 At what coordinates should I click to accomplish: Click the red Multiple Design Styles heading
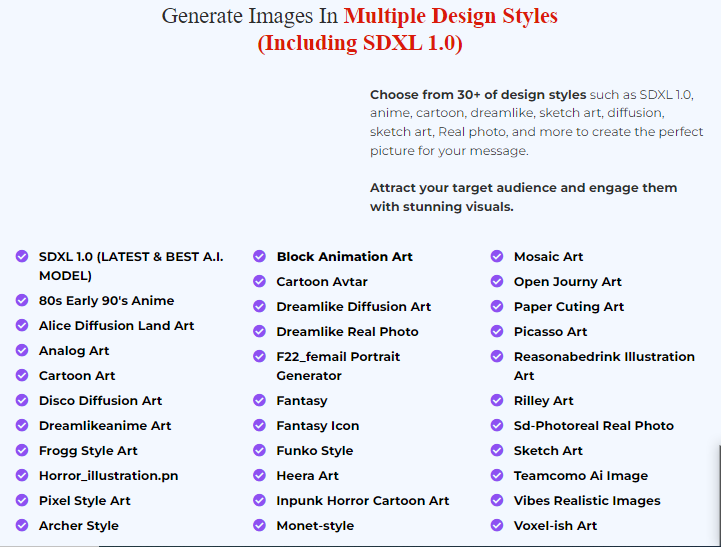(x=450, y=16)
